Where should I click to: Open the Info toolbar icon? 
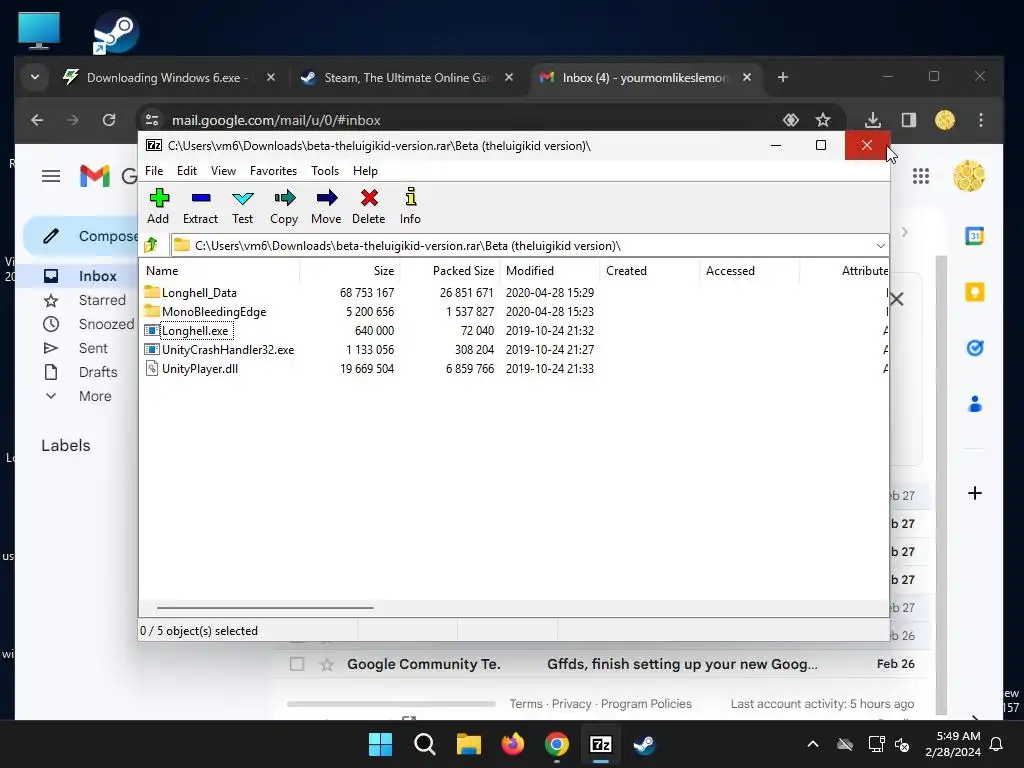[410, 206]
